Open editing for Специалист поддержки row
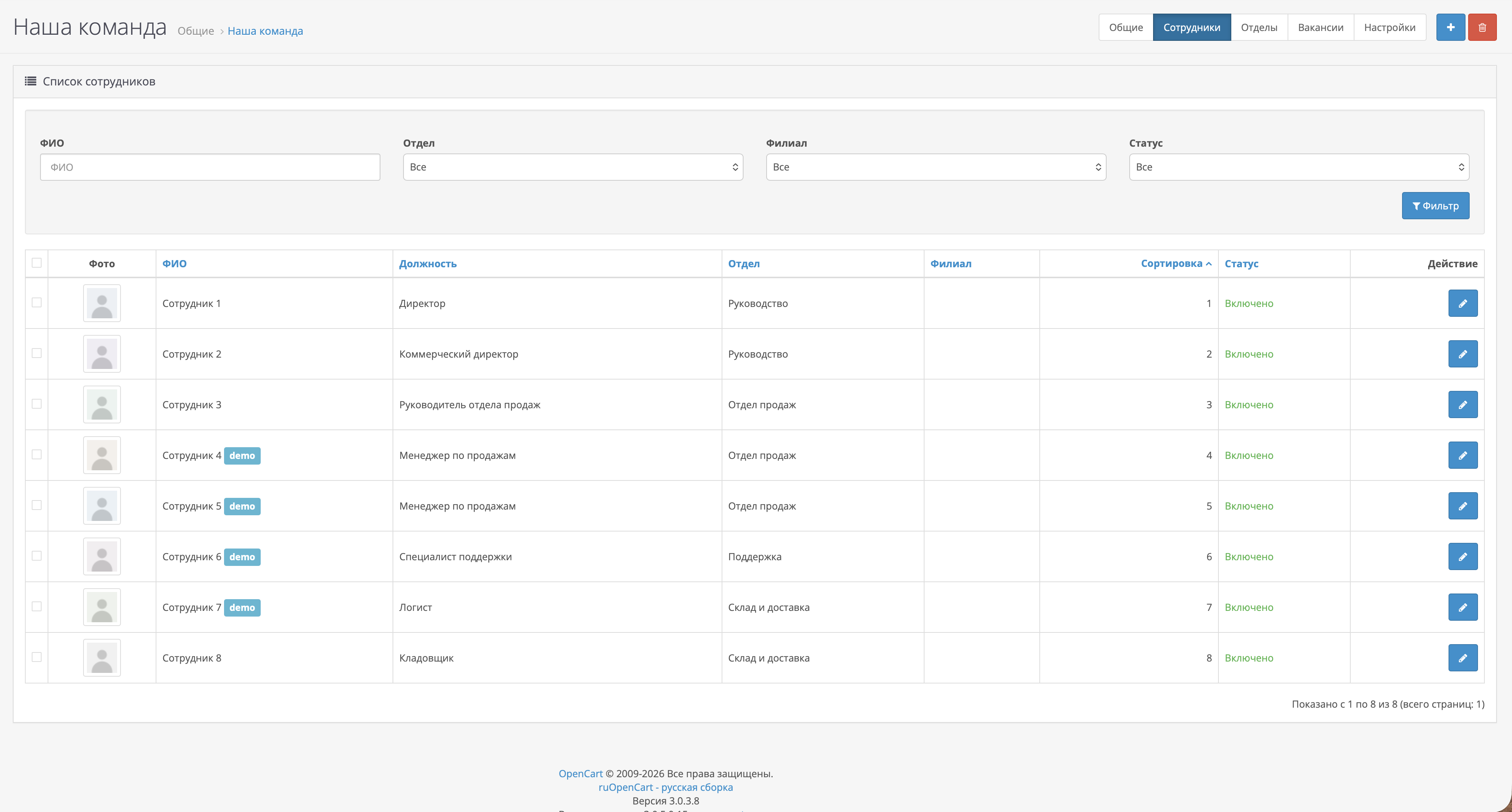This screenshot has width=1512, height=812. click(1463, 556)
